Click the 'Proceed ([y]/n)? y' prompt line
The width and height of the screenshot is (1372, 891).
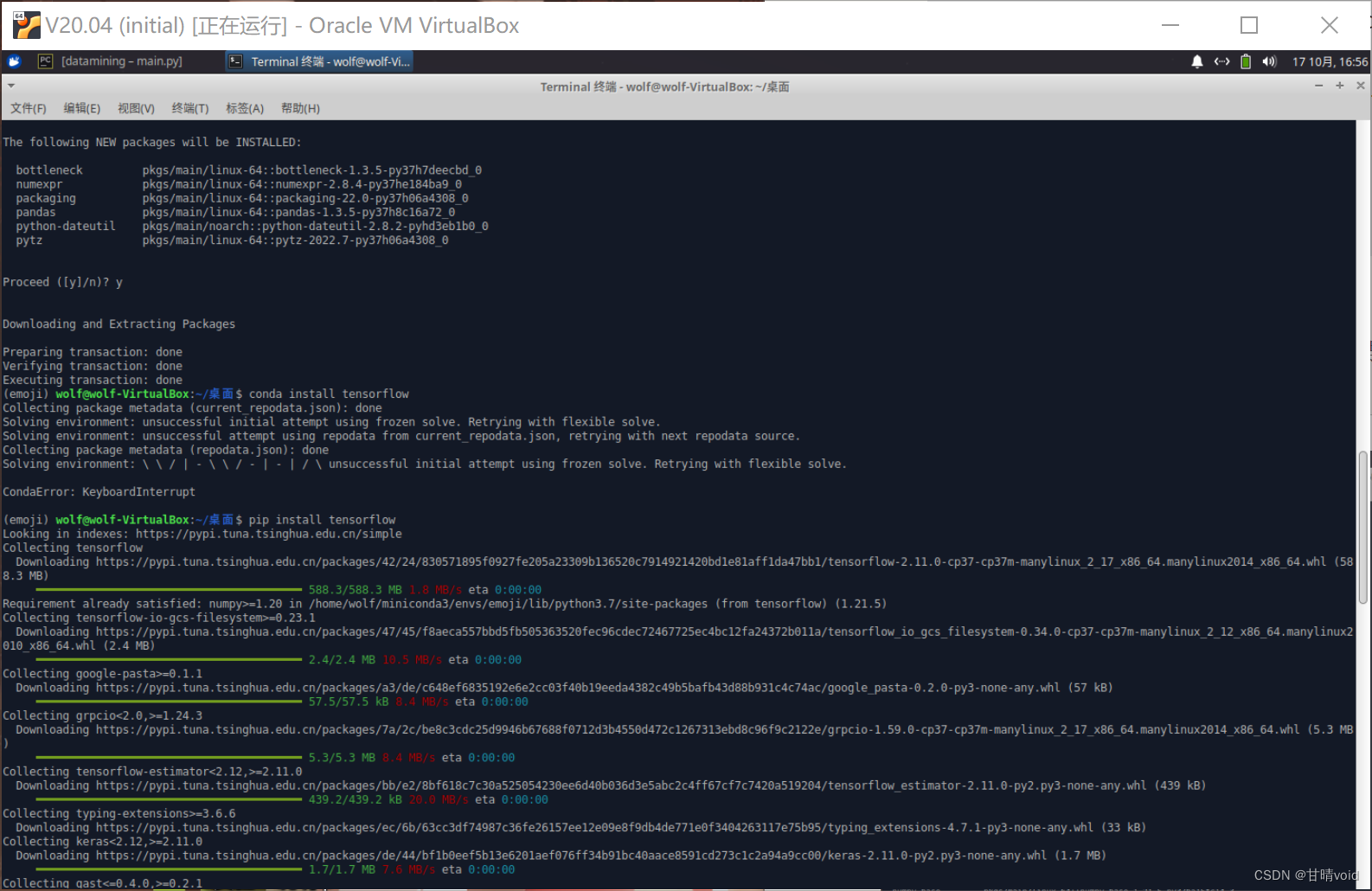pyautogui.click(x=62, y=282)
